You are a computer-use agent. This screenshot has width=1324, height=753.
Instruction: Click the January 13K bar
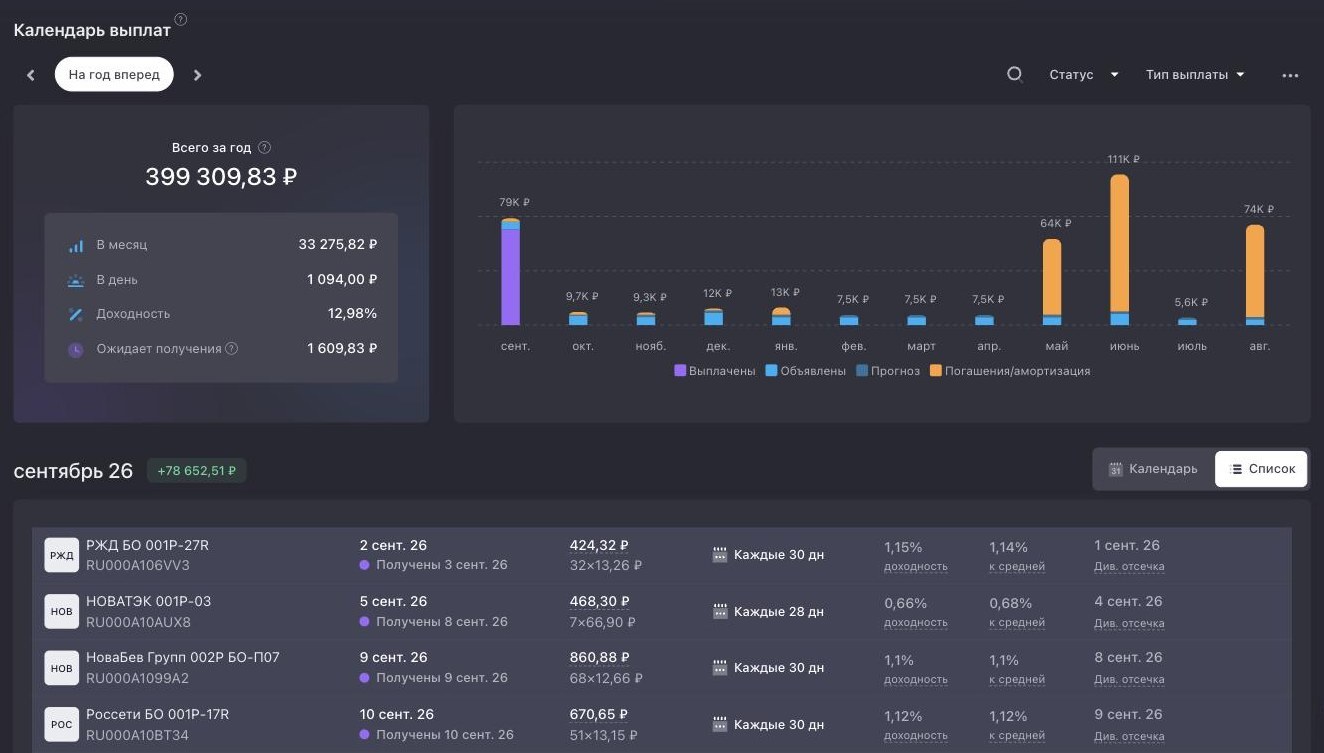pyautogui.click(x=781, y=316)
